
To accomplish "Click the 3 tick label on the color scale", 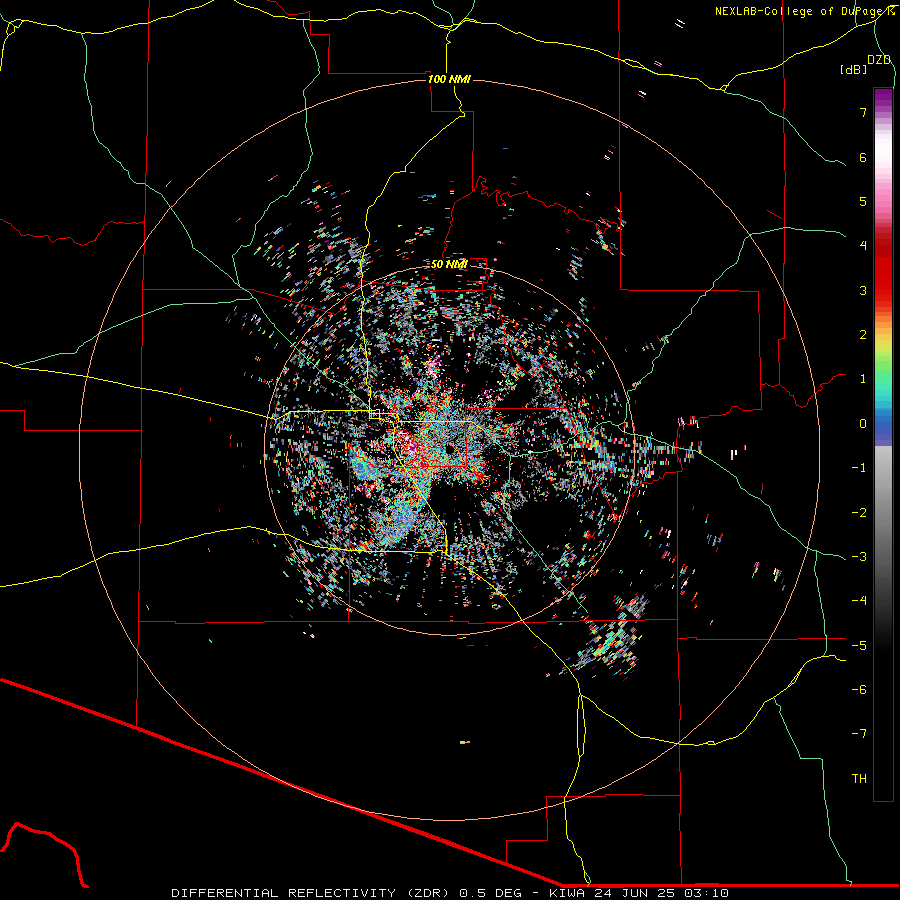I will [863, 290].
